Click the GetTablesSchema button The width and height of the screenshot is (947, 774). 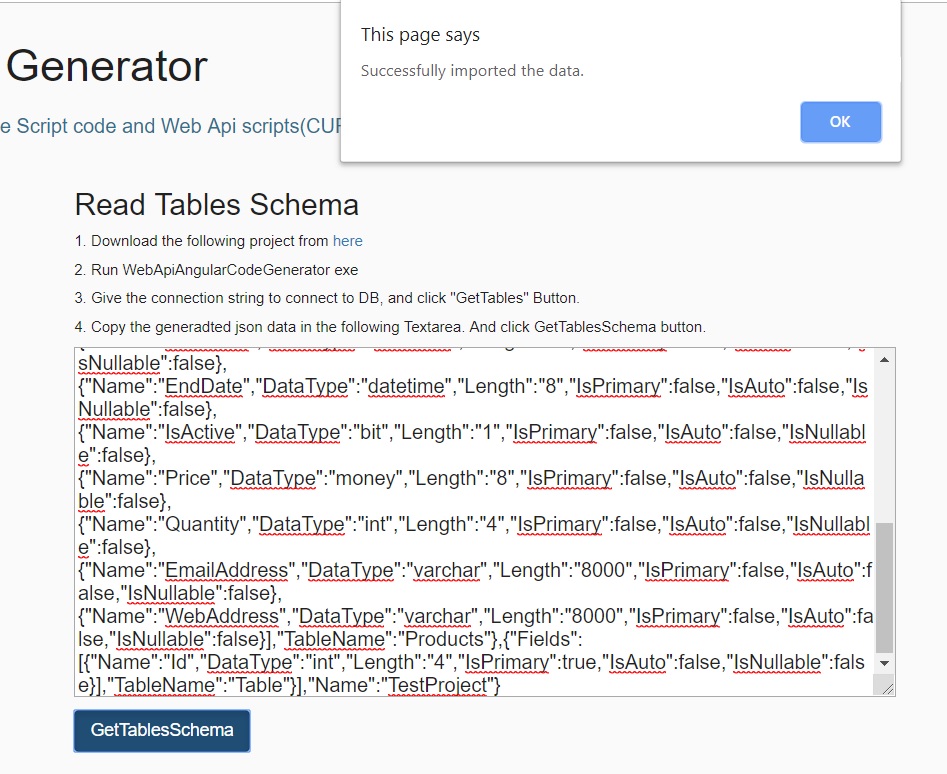click(162, 731)
